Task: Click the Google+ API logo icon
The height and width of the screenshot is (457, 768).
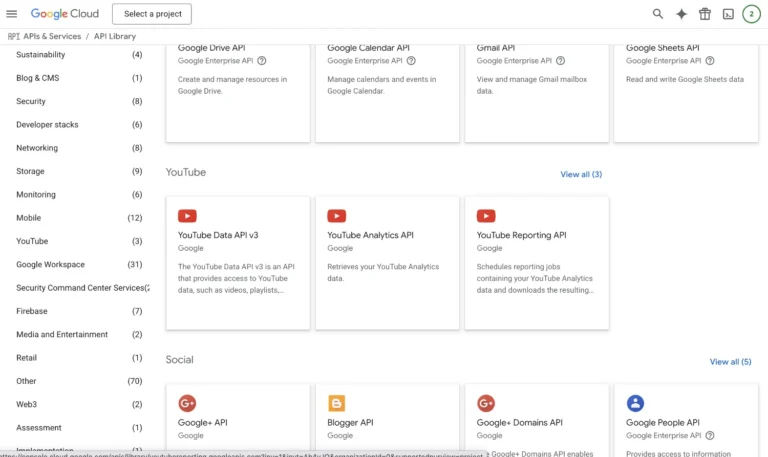Action: click(x=187, y=403)
